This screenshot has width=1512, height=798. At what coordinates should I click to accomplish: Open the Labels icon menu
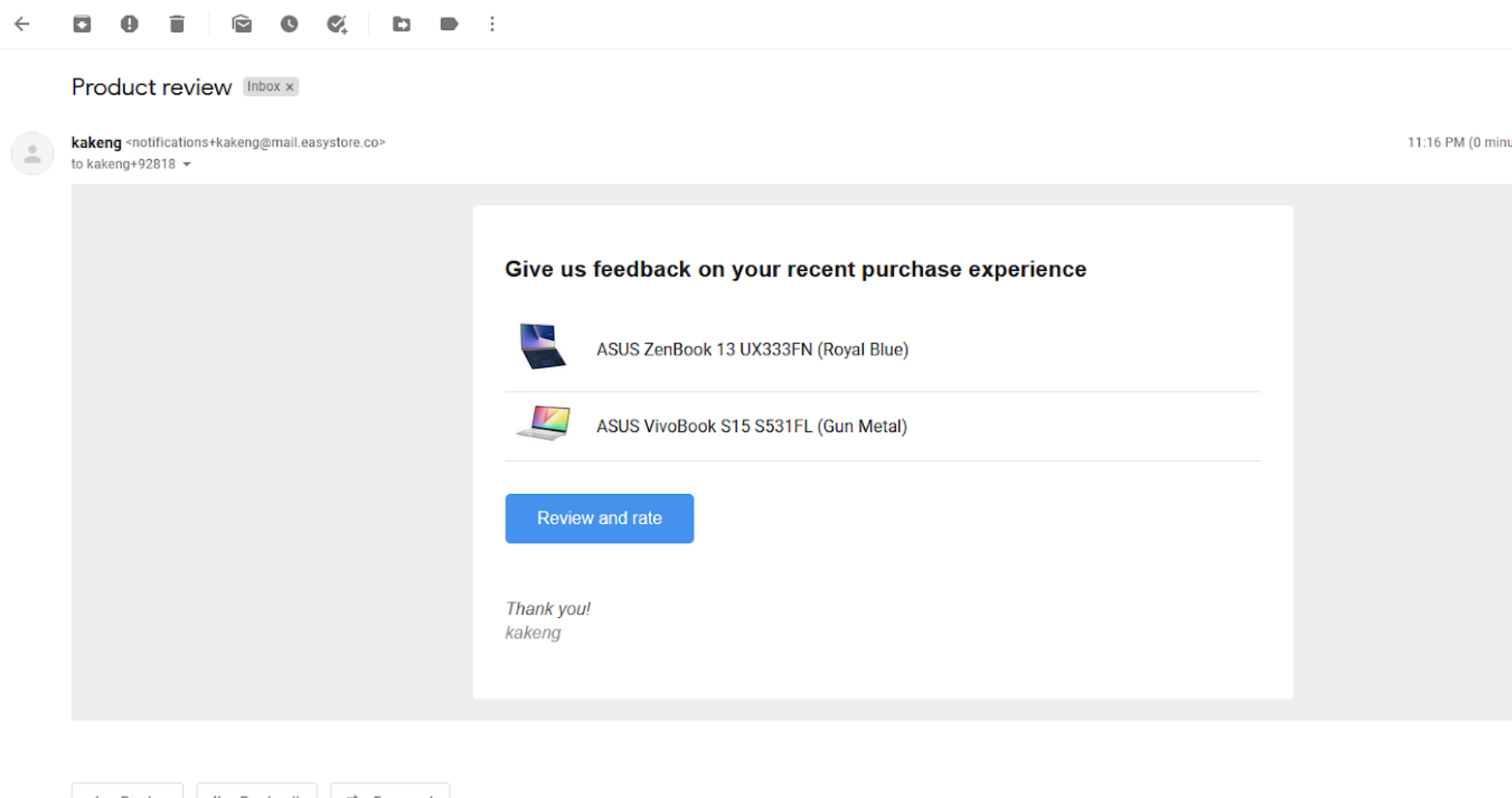(449, 24)
